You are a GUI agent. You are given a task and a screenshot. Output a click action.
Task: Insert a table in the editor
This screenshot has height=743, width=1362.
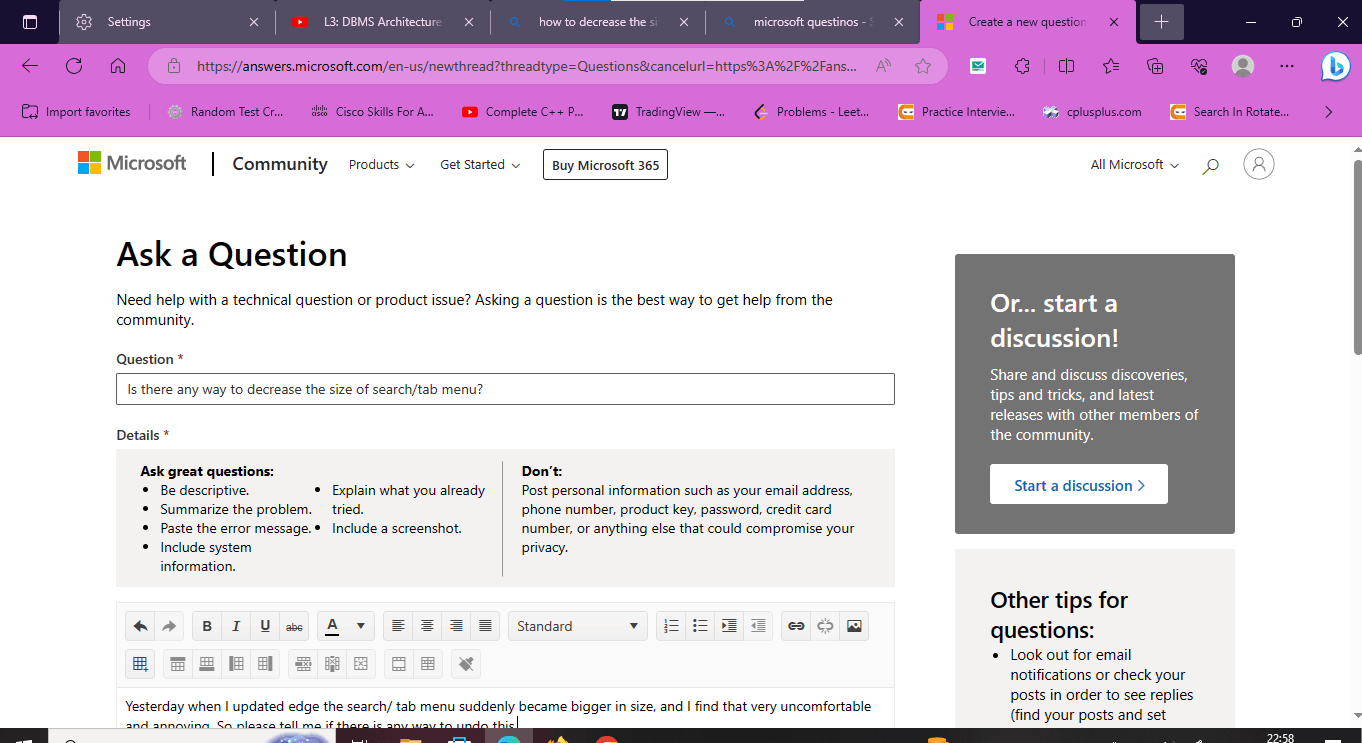pos(140,663)
